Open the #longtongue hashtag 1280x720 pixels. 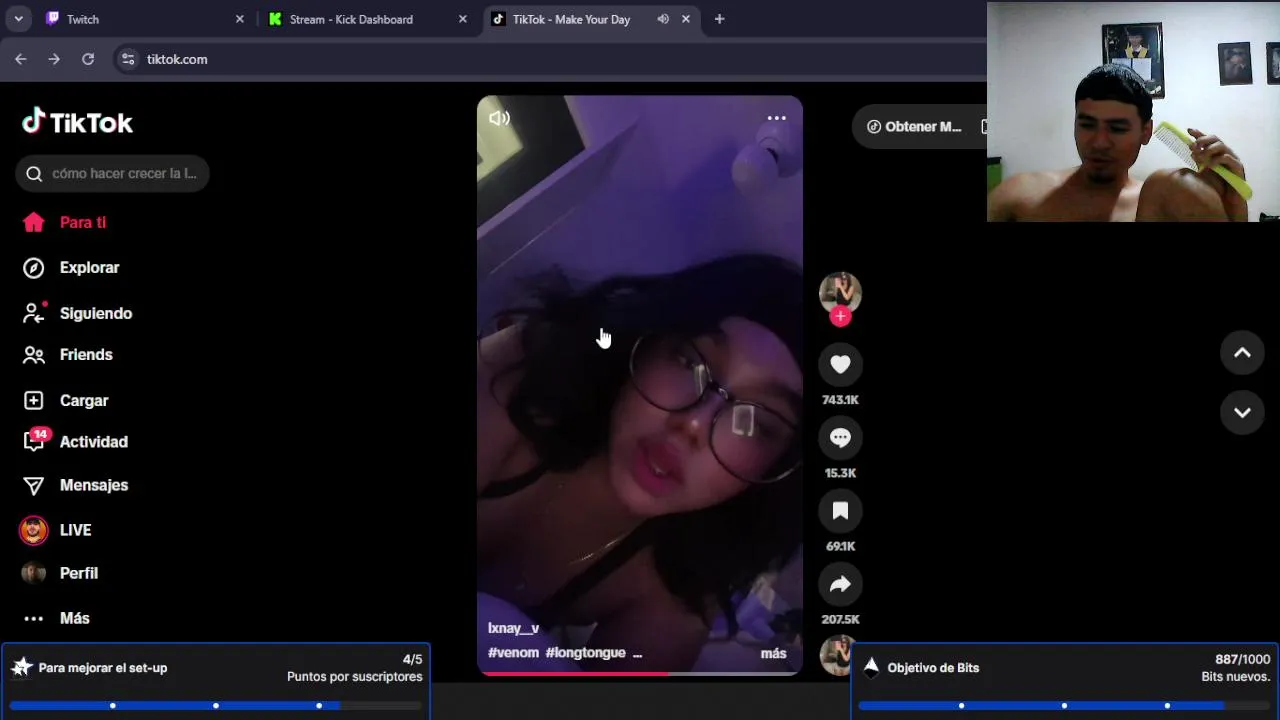[585, 653]
